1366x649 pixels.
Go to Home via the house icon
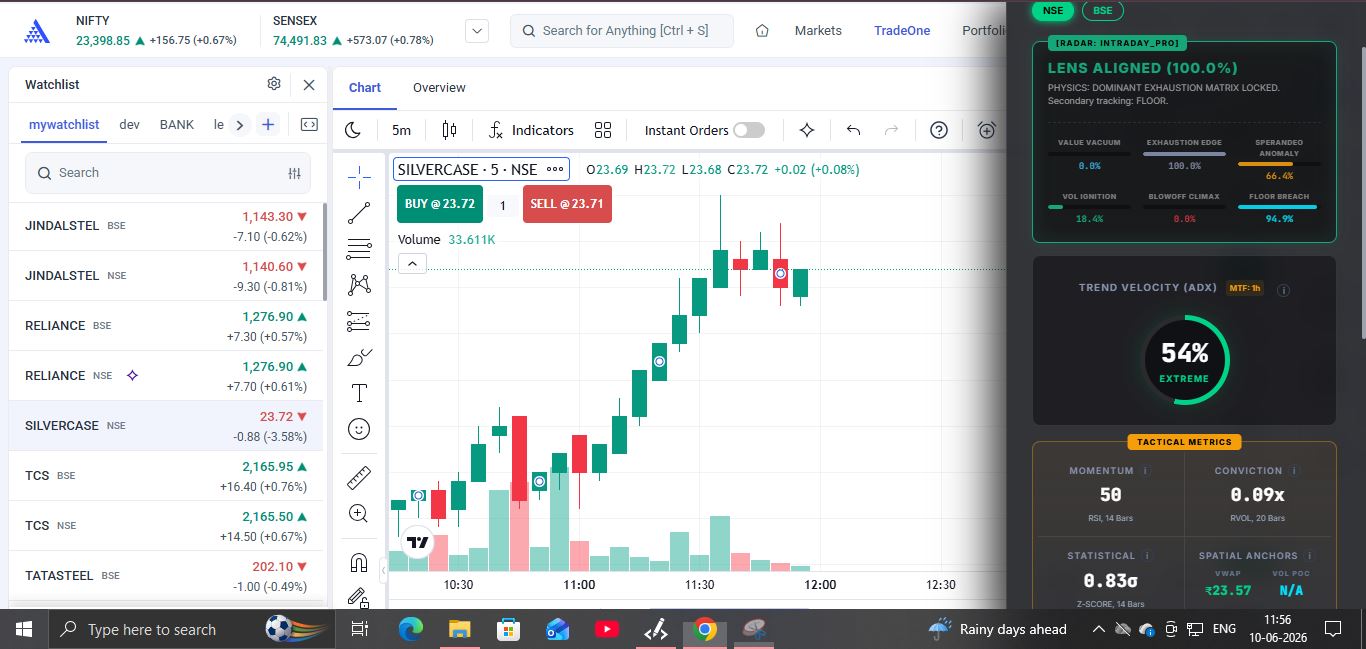(x=762, y=31)
